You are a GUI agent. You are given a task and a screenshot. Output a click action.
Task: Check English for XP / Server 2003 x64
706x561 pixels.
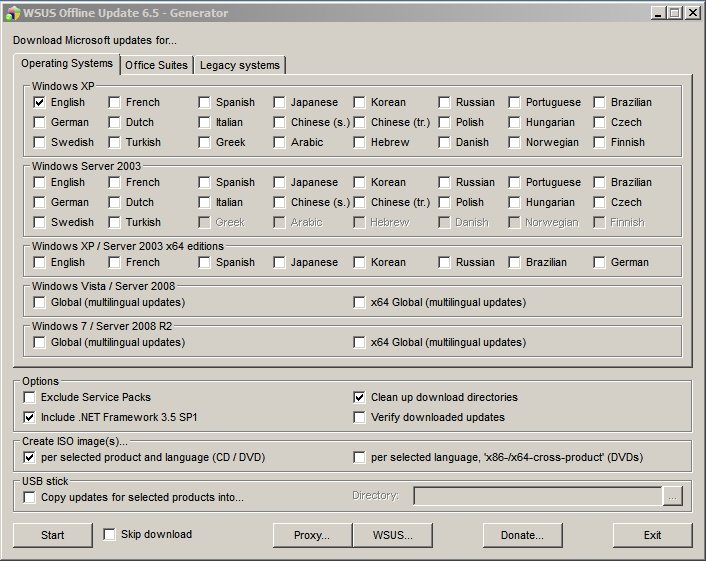(x=40, y=262)
